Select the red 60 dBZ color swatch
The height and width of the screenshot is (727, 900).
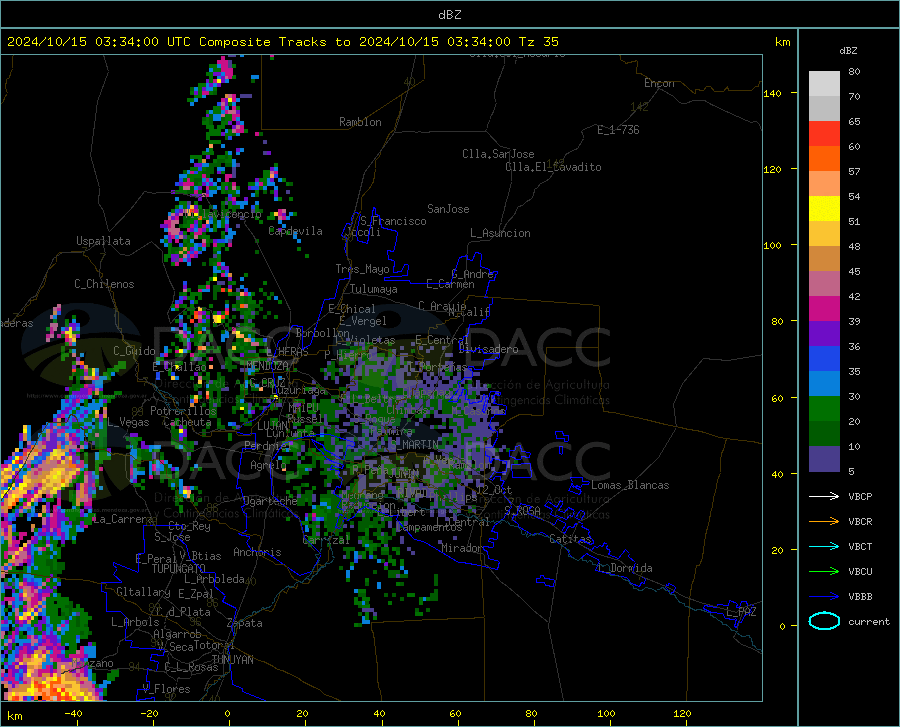tap(824, 134)
